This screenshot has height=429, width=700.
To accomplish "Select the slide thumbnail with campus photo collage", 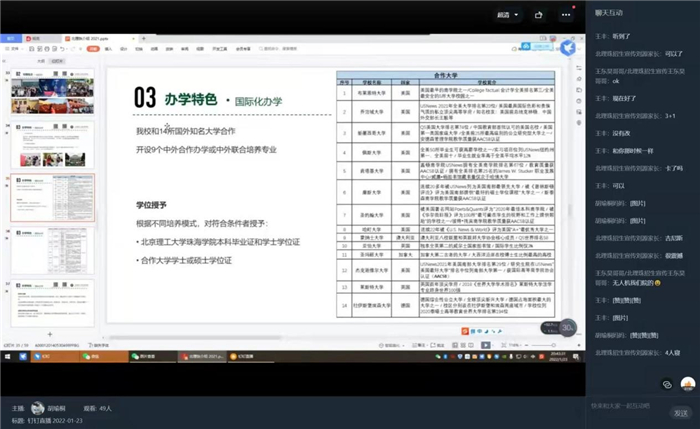I will (x=53, y=92).
